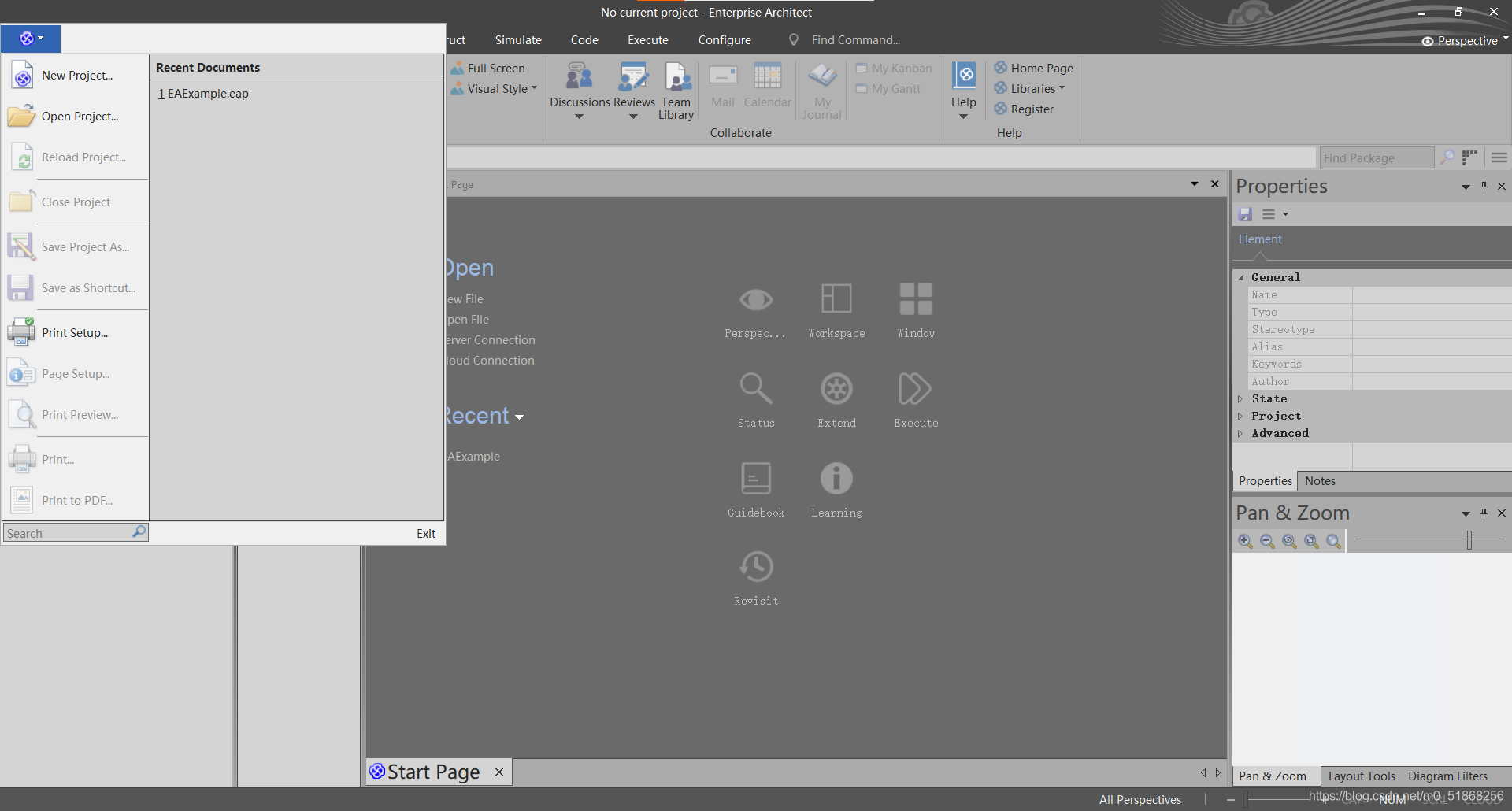Open the Properties panel options arrow

1466,187
